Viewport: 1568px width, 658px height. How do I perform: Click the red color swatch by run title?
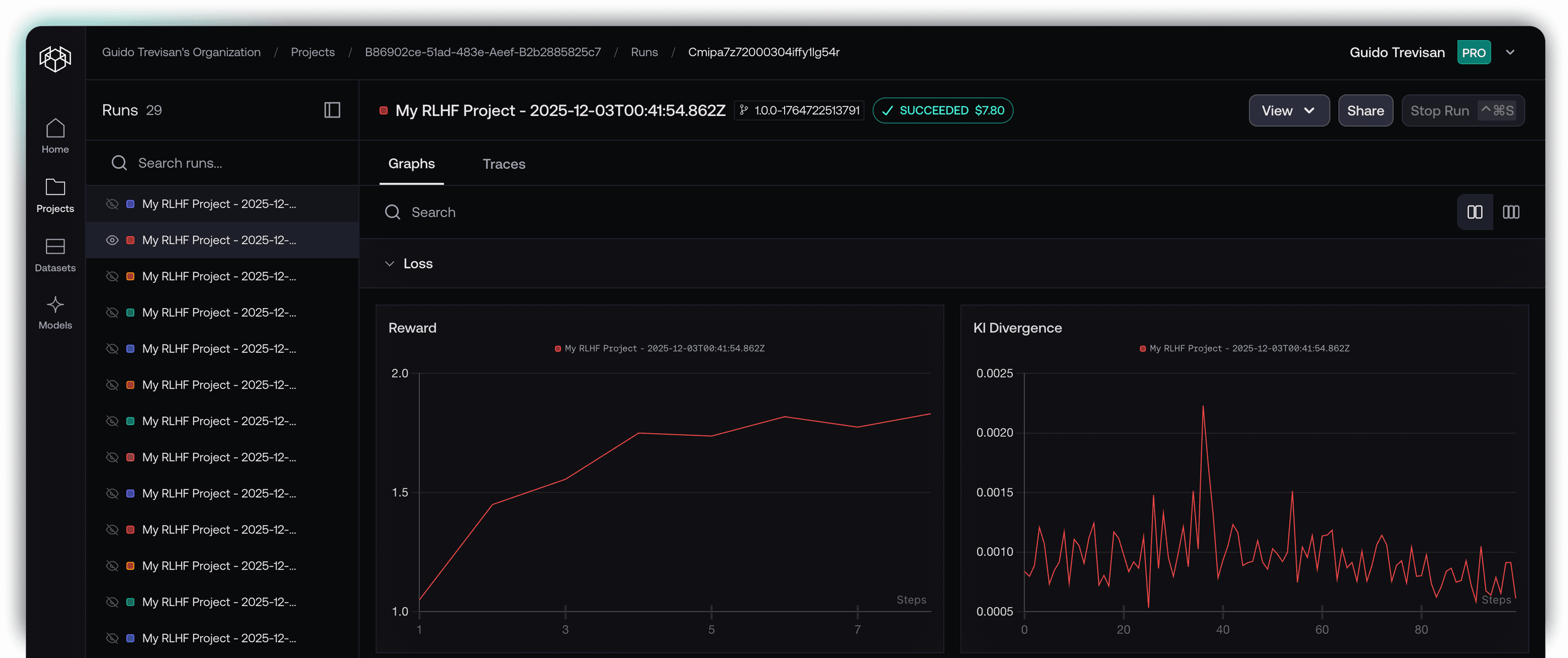click(x=383, y=110)
